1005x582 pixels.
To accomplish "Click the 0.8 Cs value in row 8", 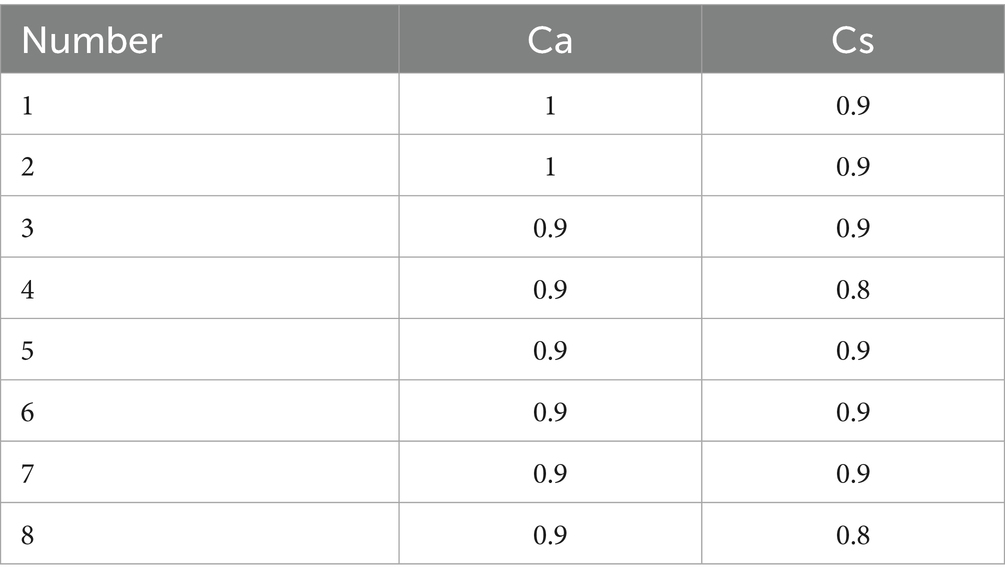I will pos(853,535).
